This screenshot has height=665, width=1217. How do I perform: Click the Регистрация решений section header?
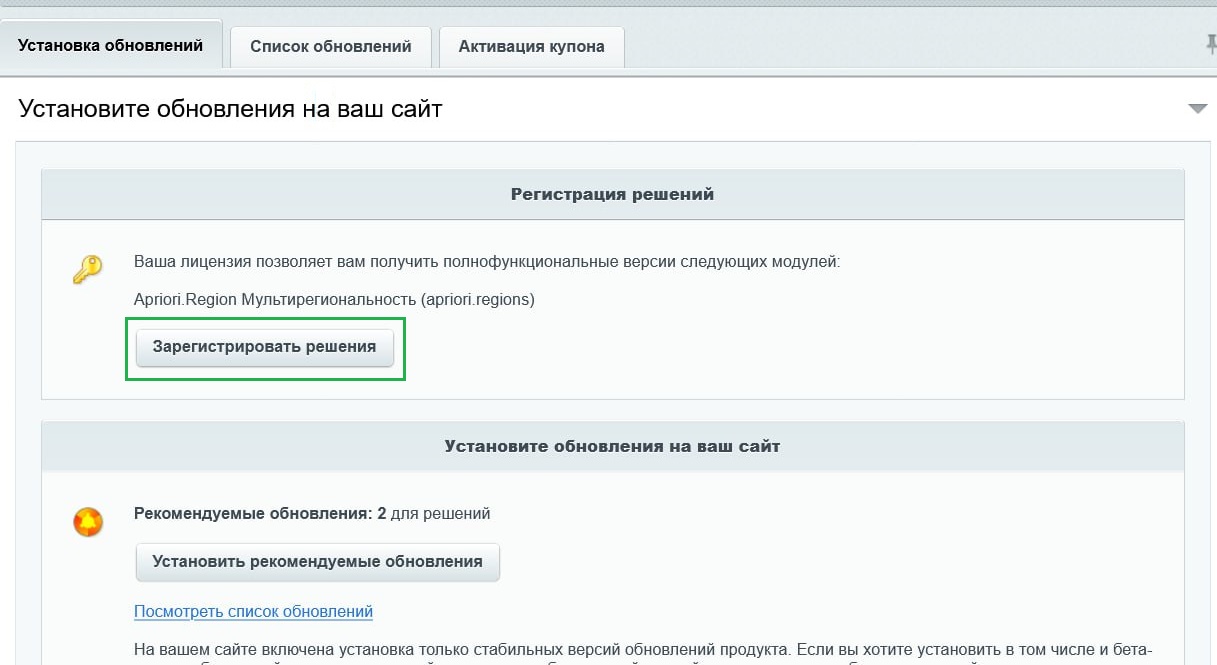pos(612,194)
